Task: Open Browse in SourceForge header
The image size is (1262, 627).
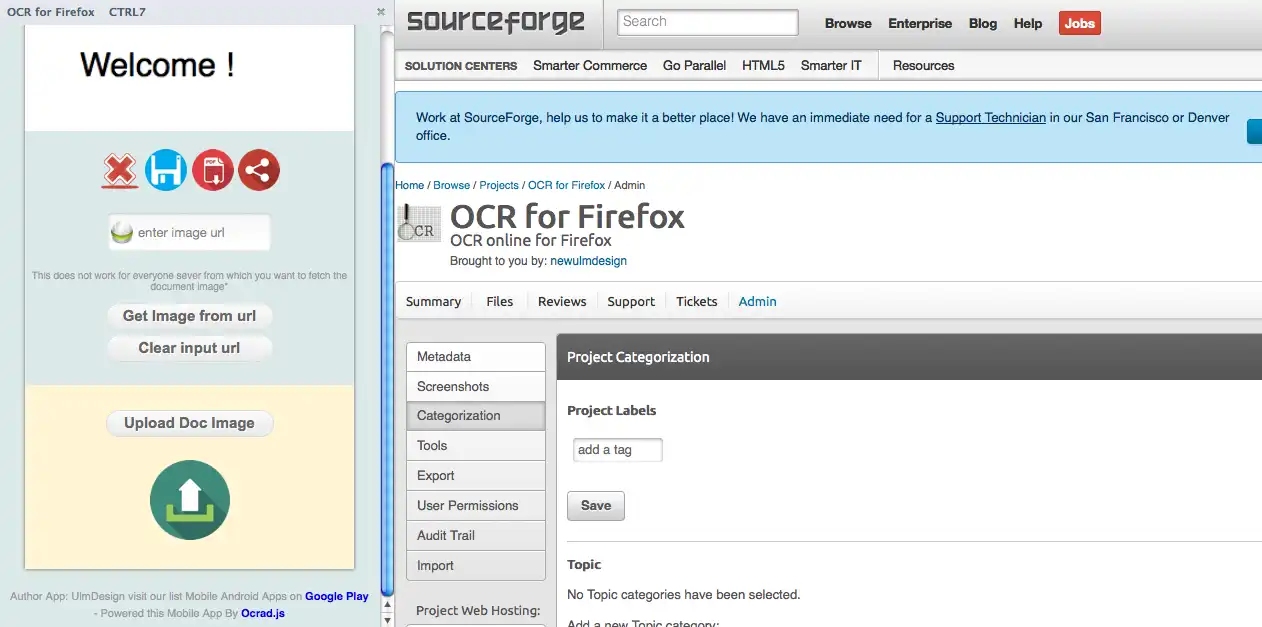Action: 848,23
